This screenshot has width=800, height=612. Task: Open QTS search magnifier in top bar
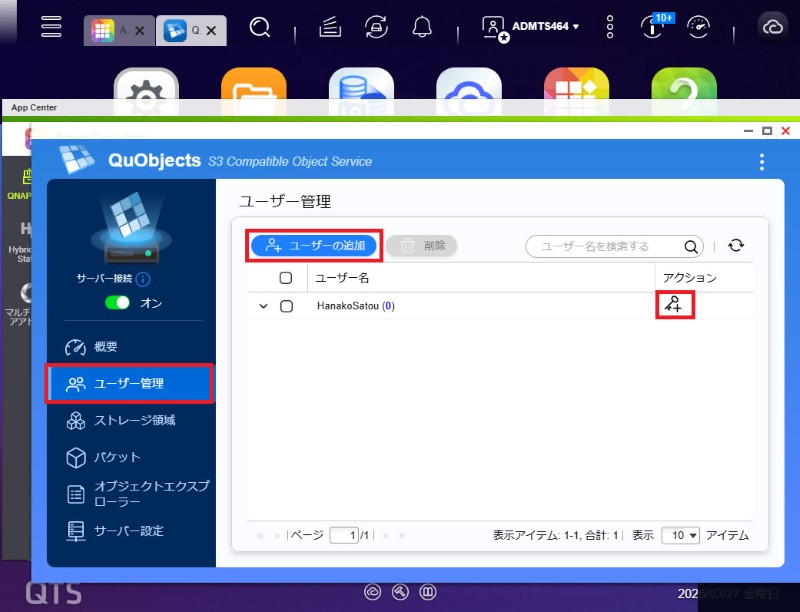(x=260, y=27)
